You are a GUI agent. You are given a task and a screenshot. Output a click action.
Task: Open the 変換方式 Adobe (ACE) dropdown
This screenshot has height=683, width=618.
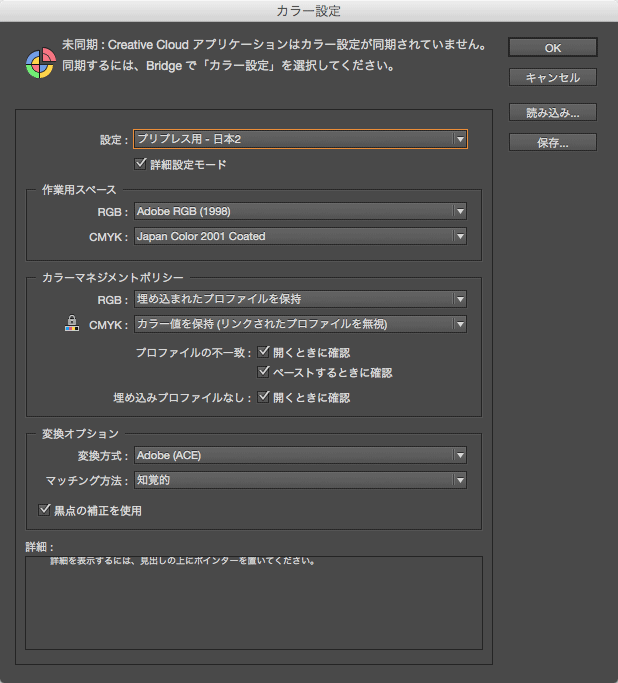pyautogui.click(x=300, y=455)
